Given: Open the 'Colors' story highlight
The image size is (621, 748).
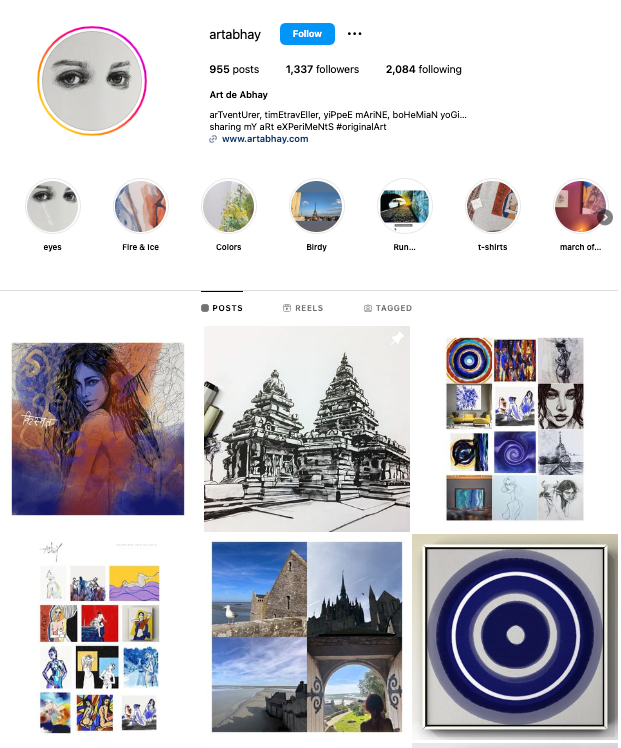Looking at the screenshot, I should 228,206.
